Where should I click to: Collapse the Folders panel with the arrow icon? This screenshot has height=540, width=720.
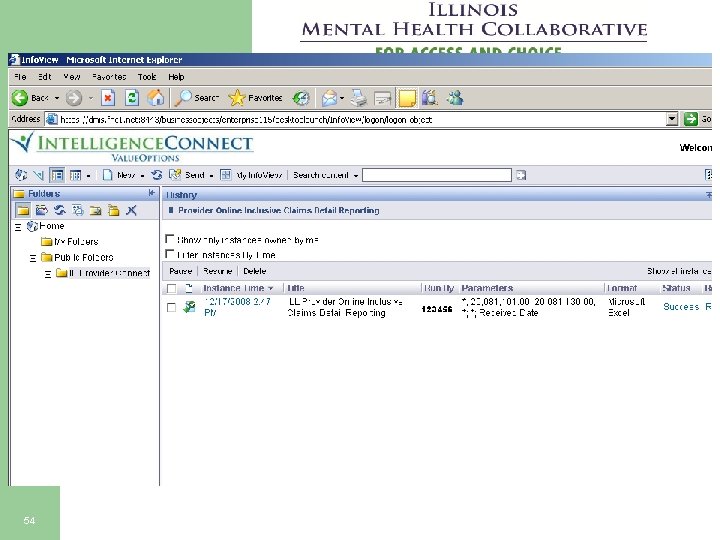click(152, 193)
